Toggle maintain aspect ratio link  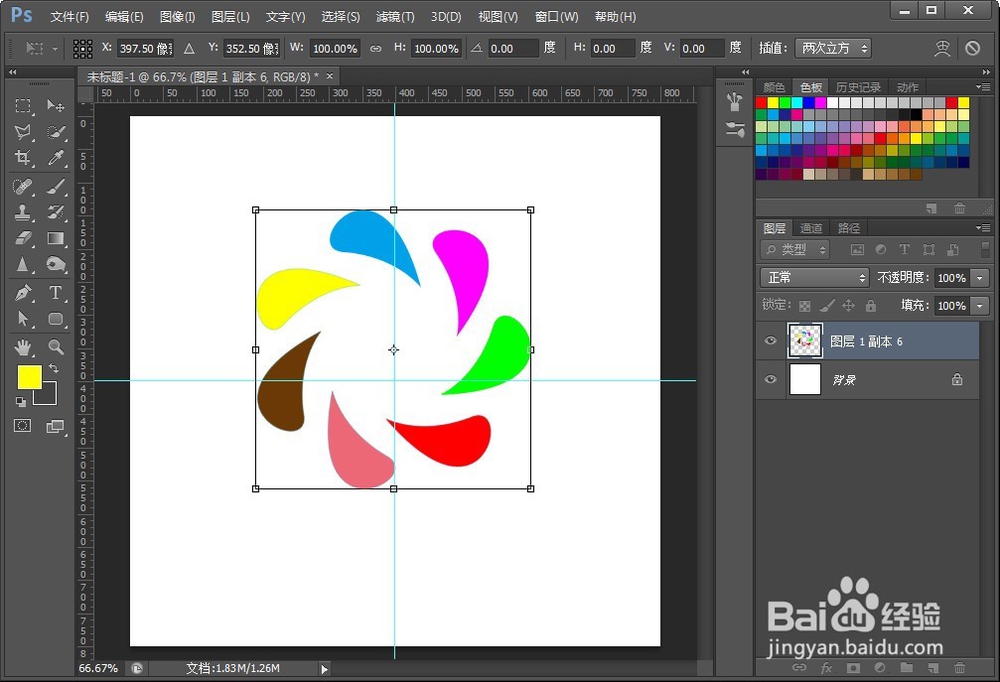376,48
